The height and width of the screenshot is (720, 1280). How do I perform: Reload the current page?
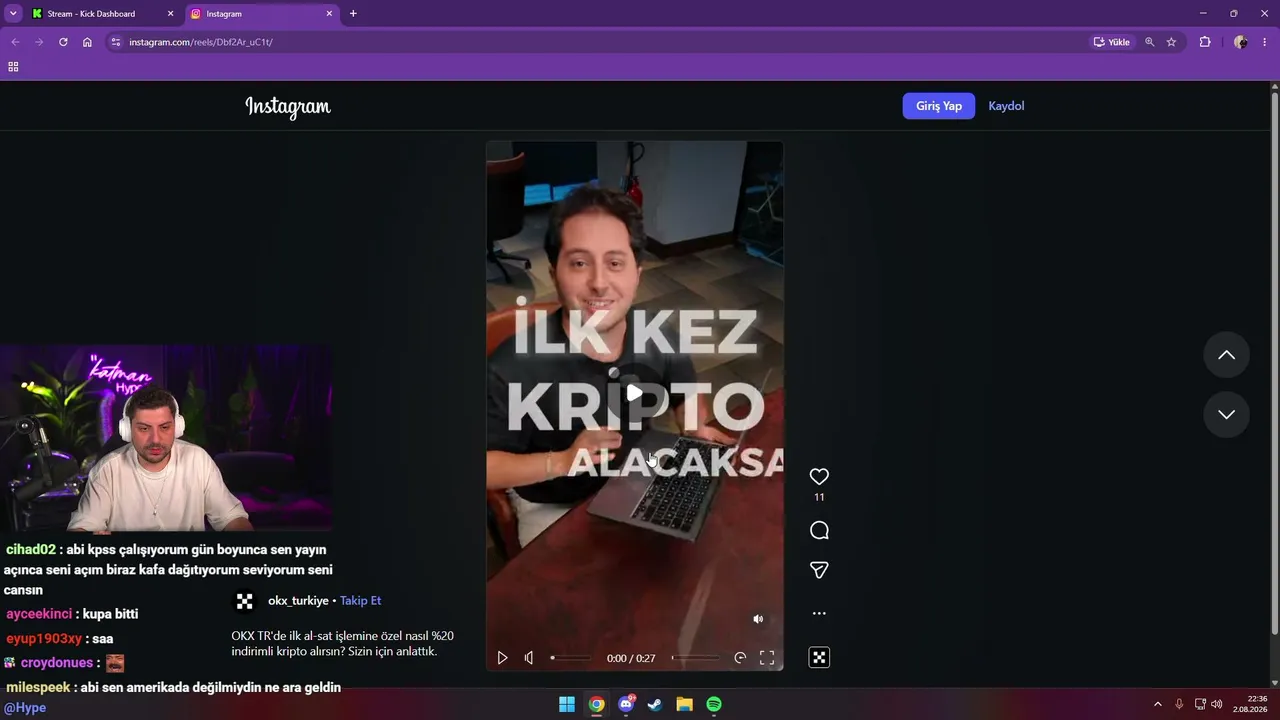(63, 42)
